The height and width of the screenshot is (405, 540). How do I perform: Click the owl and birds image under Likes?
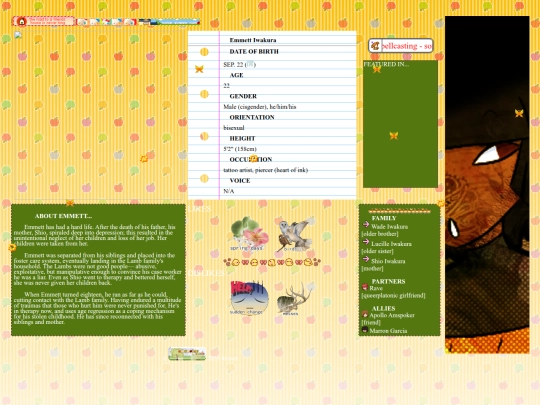(x=296, y=234)
